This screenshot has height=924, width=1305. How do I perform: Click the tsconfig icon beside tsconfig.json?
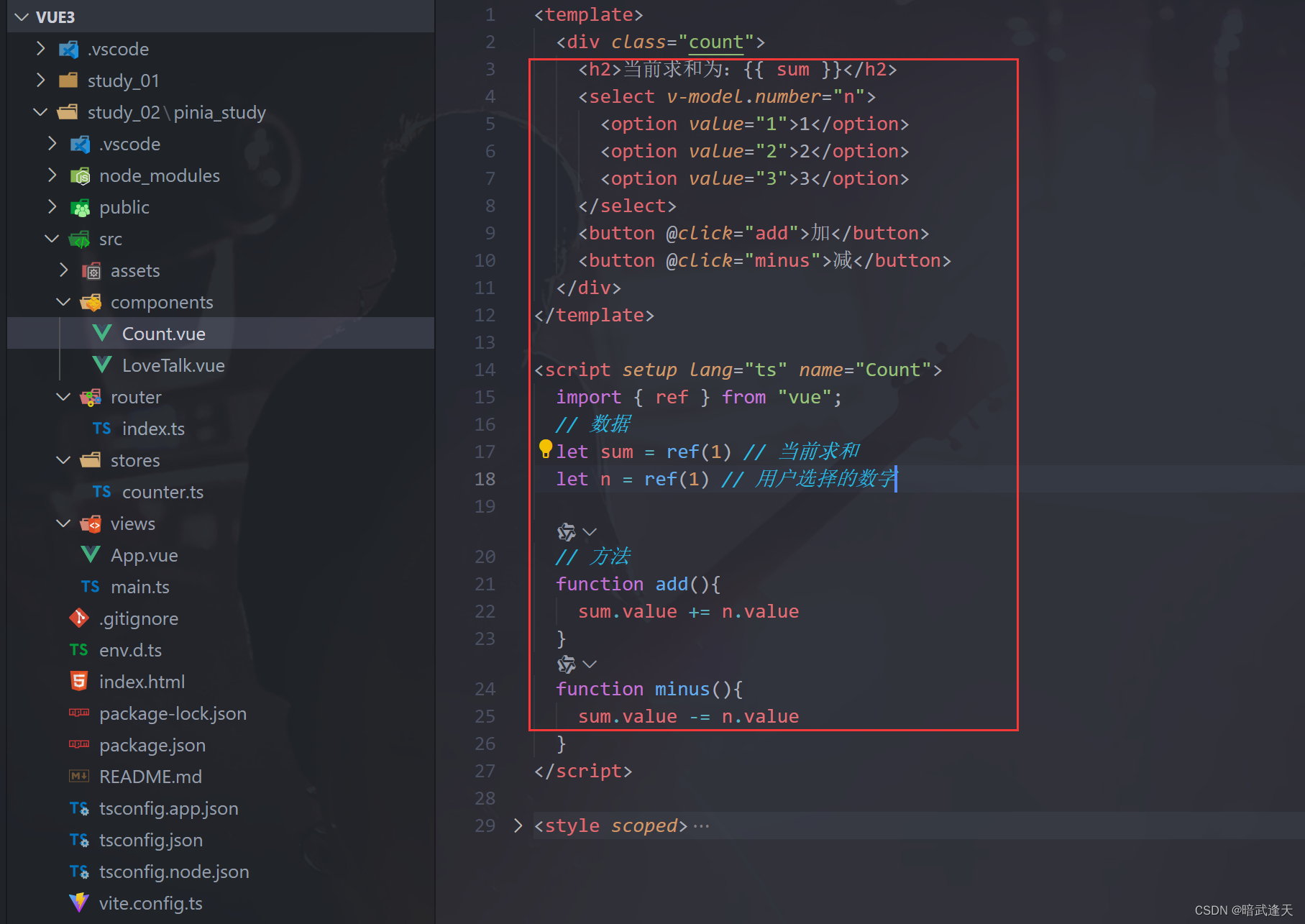(79, 840)
